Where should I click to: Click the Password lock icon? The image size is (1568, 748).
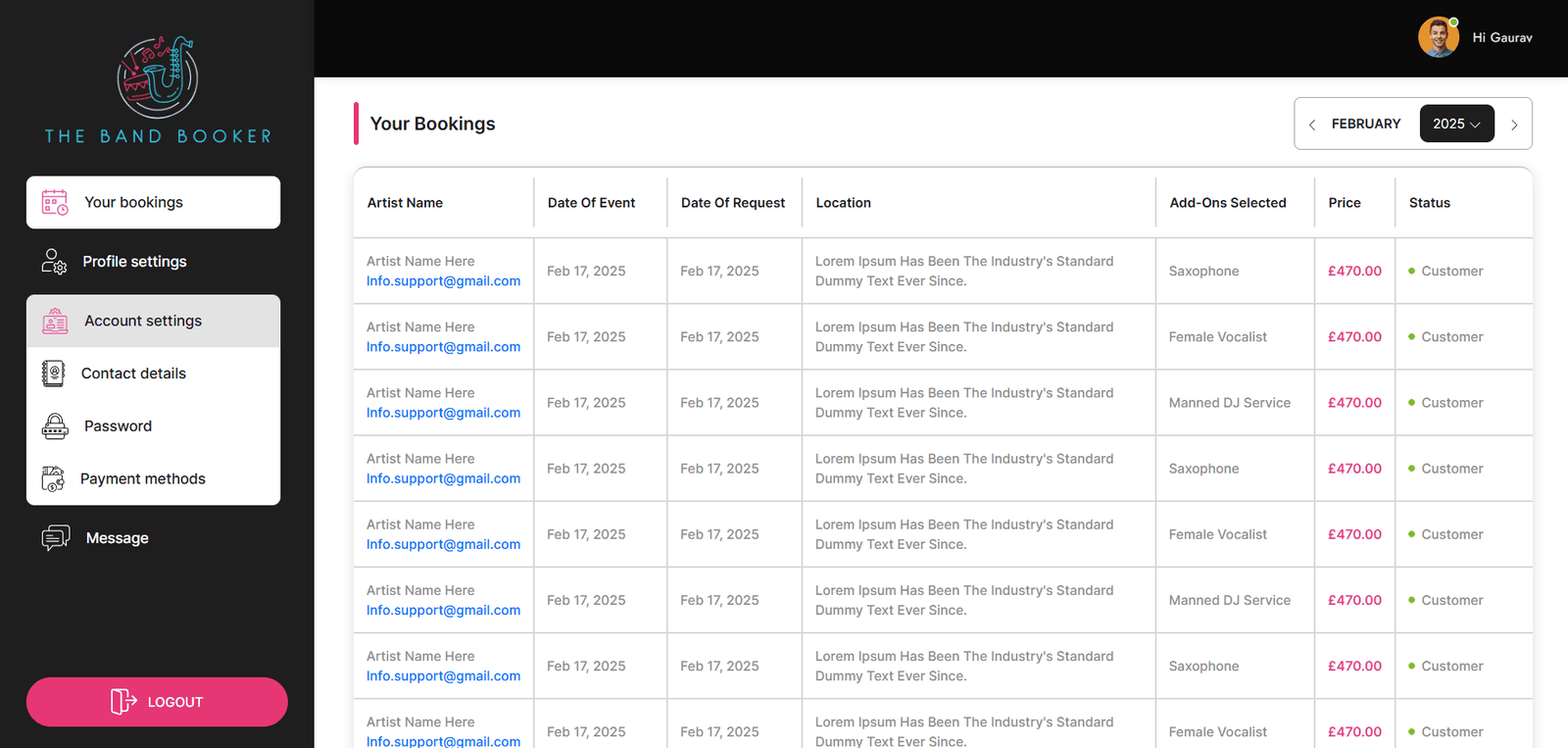point(55,426)
